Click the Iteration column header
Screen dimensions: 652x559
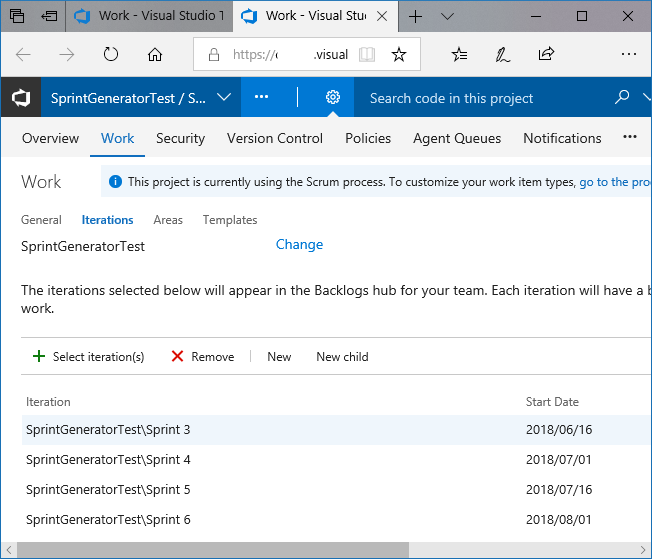tap(48, 402)
